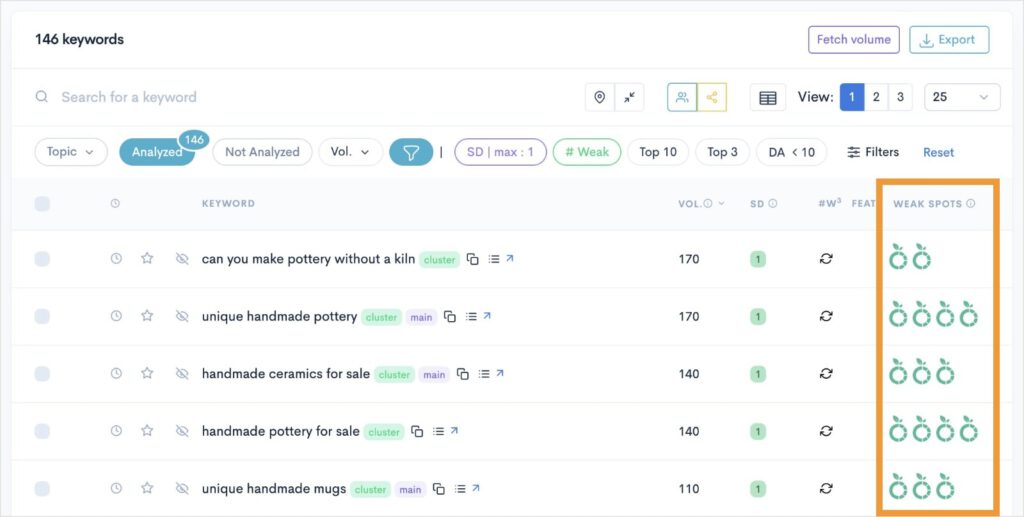This screenshot has height=517, width=1024.
Task: Click the main tag on 'unique handmade mugs'
Action: (x=410, y=490)
